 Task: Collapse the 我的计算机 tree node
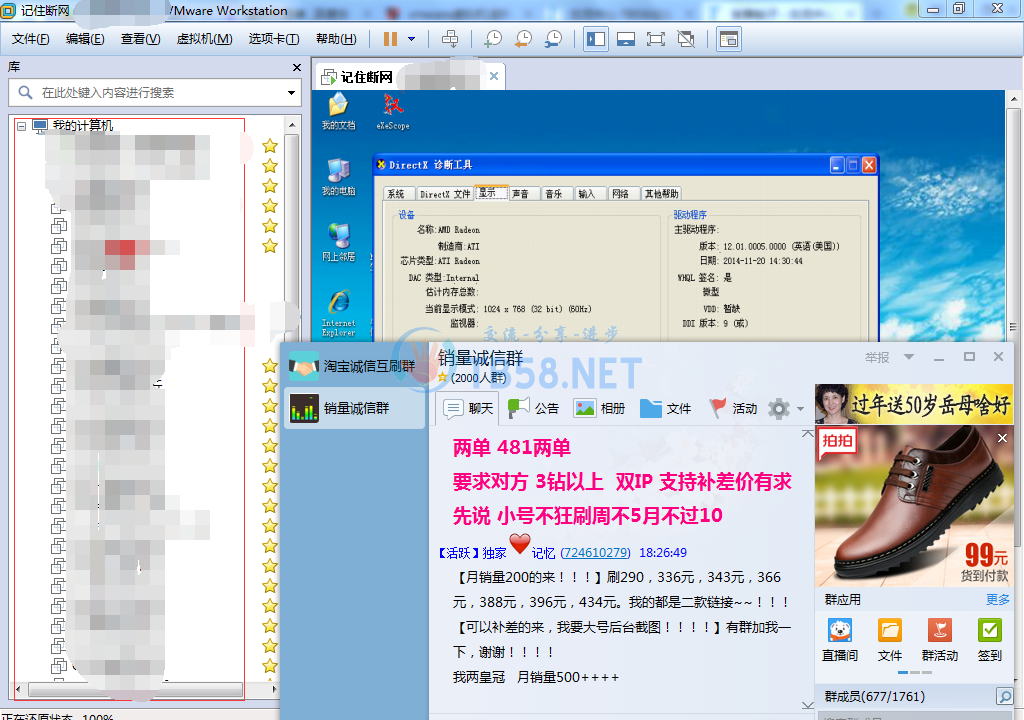(x=22, y=126)
